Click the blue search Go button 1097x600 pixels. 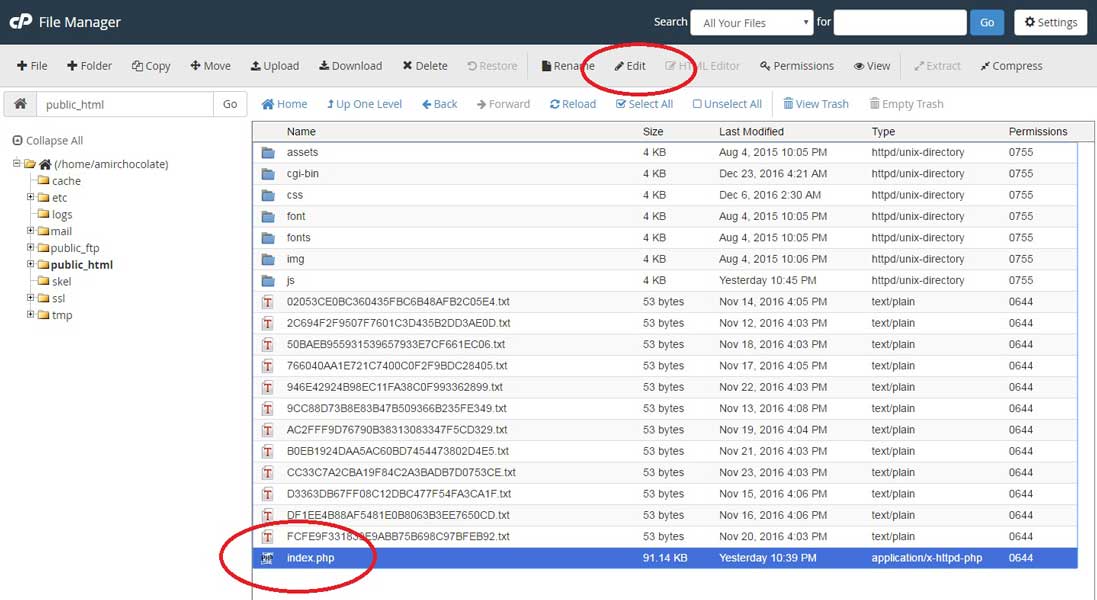tap(987, 22)
